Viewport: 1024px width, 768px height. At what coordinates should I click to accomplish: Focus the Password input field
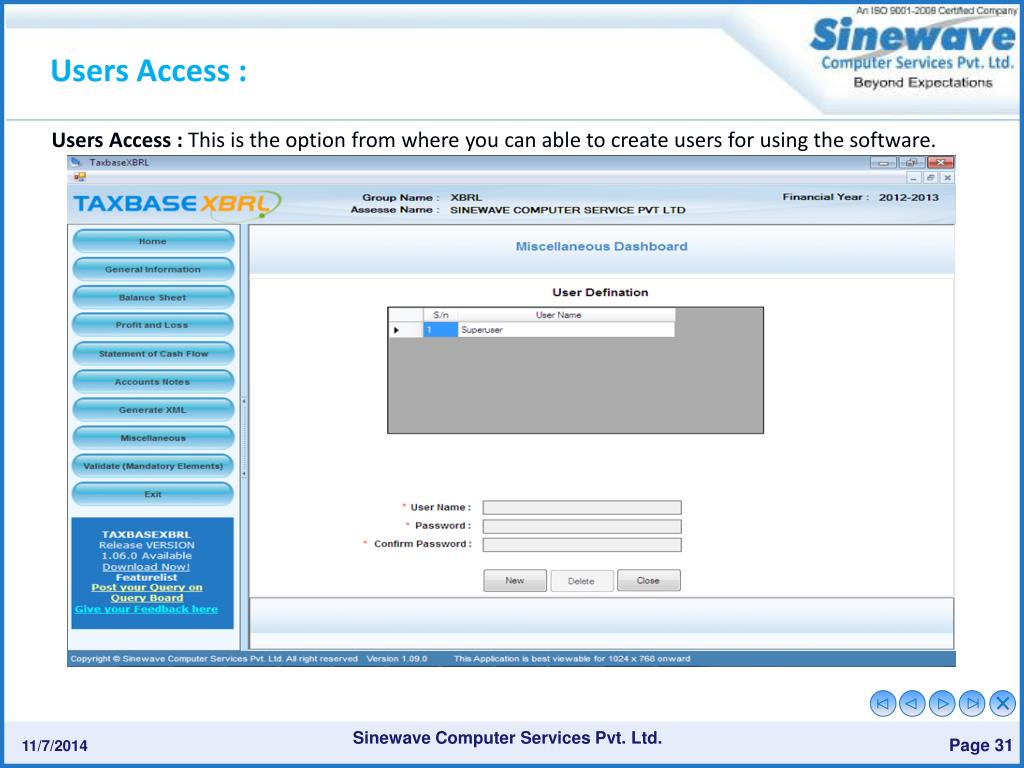tap(582, 526)
